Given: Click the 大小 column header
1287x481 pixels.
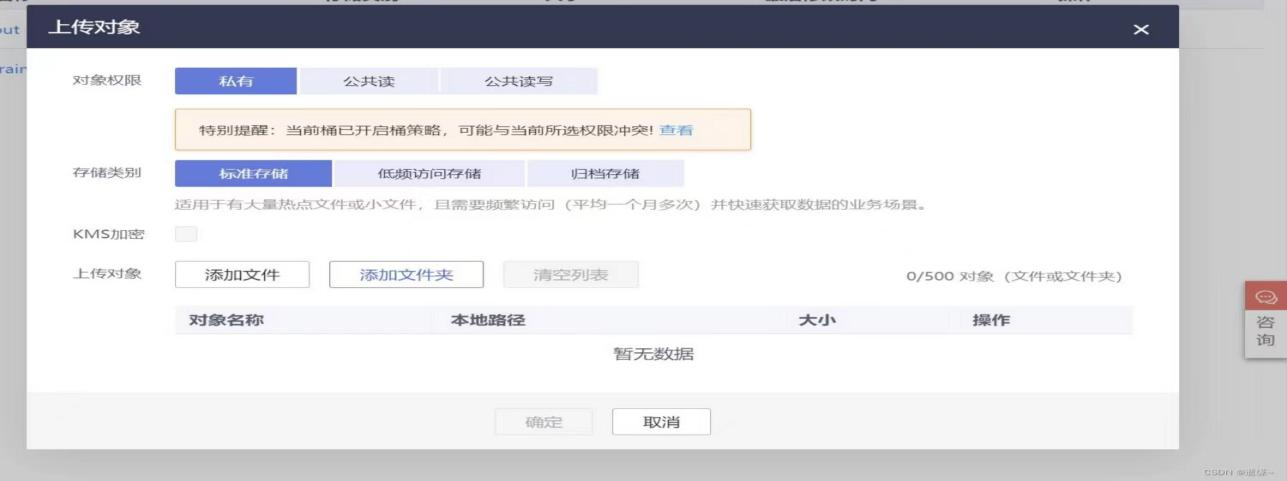Looking at the screenshot, I should tap(816, 320).
